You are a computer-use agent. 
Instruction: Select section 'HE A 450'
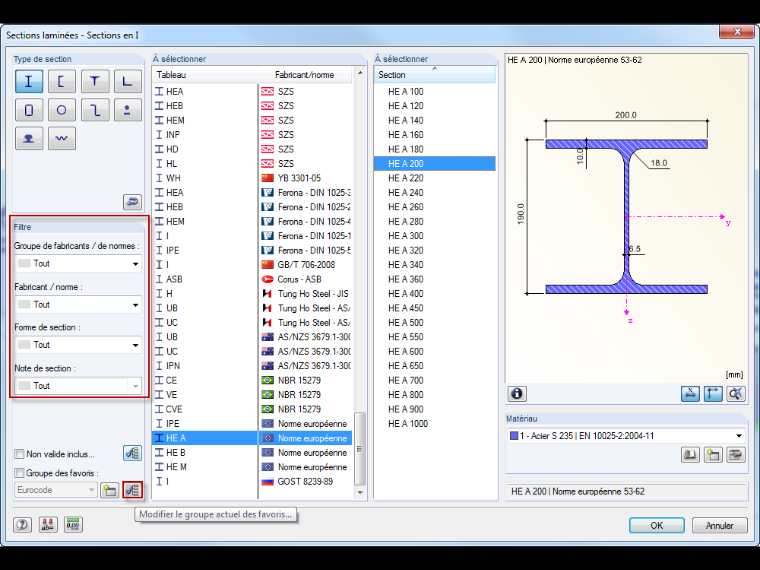[435, 308]
